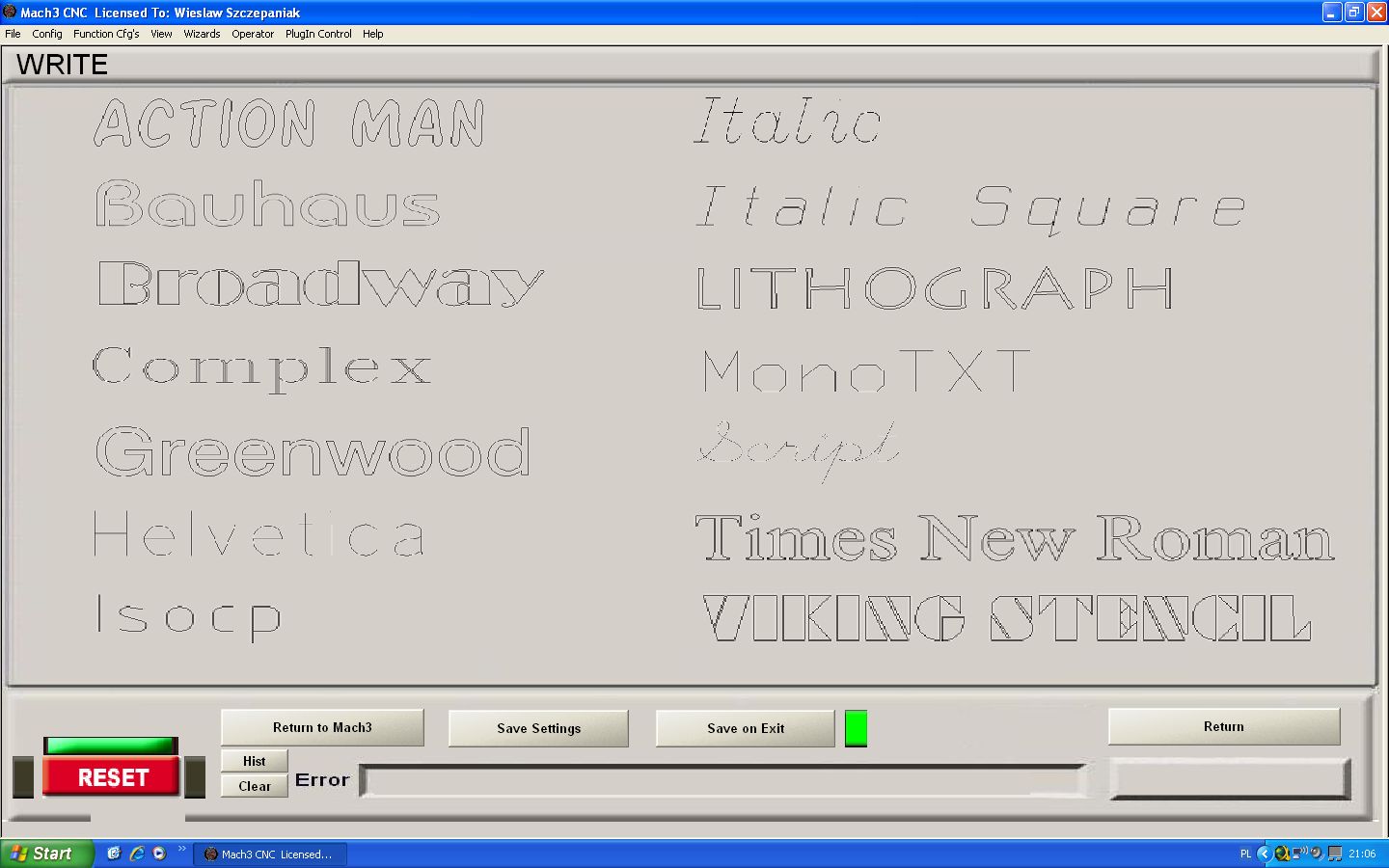Open the Operator menu
Screen dimensions: 1389x868
coord(253,34)
